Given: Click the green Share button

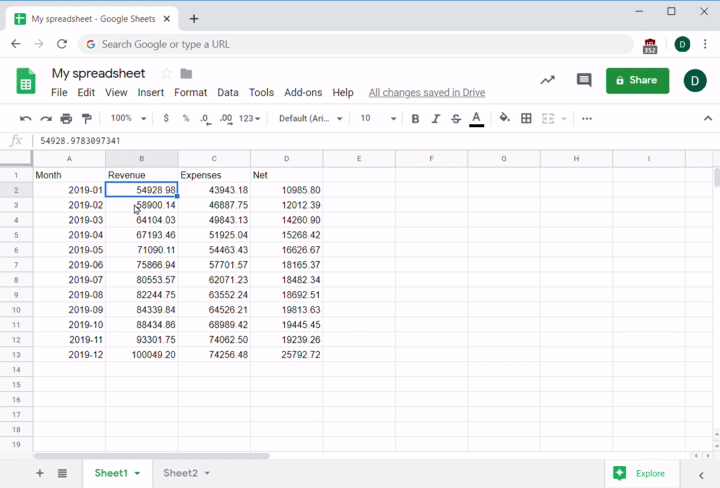Looking at the screenshot, I should 637,80.
